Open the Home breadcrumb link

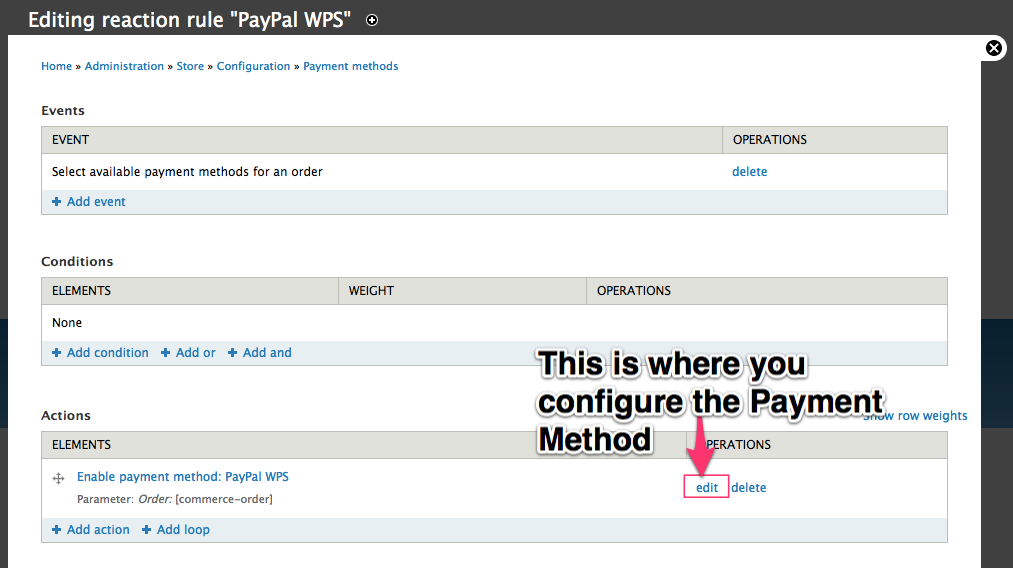click(x=56, y=66)
